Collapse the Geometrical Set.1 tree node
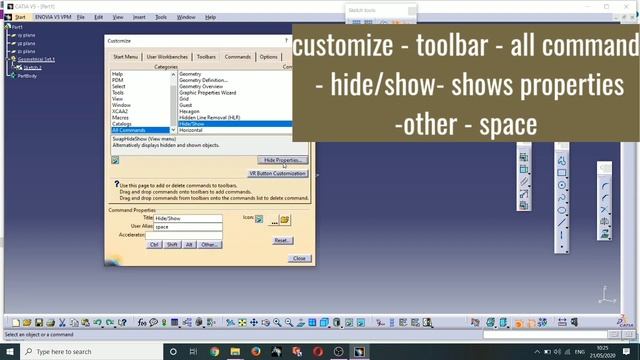This screenshot has height=360, width=640. [x=8, y=59]
